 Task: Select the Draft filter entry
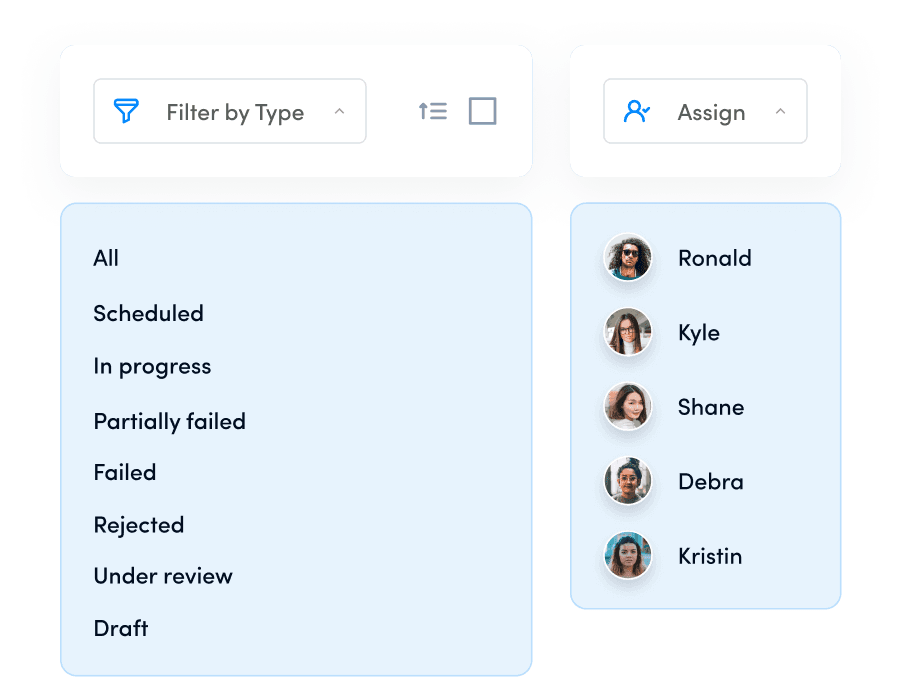tap(120, 628)
